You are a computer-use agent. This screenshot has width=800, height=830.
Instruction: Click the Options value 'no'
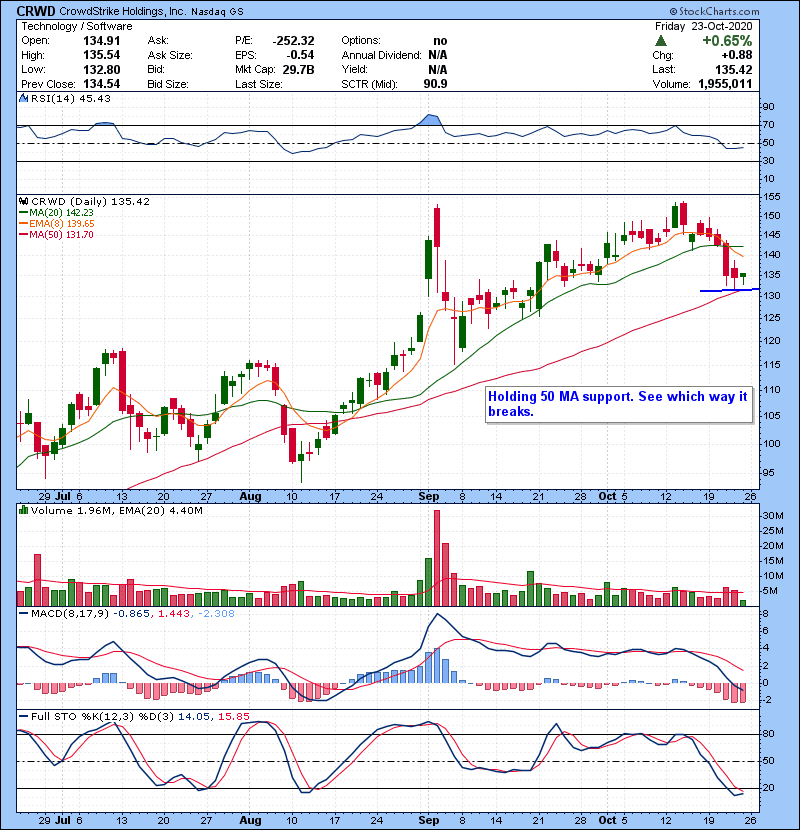(440, 41)
